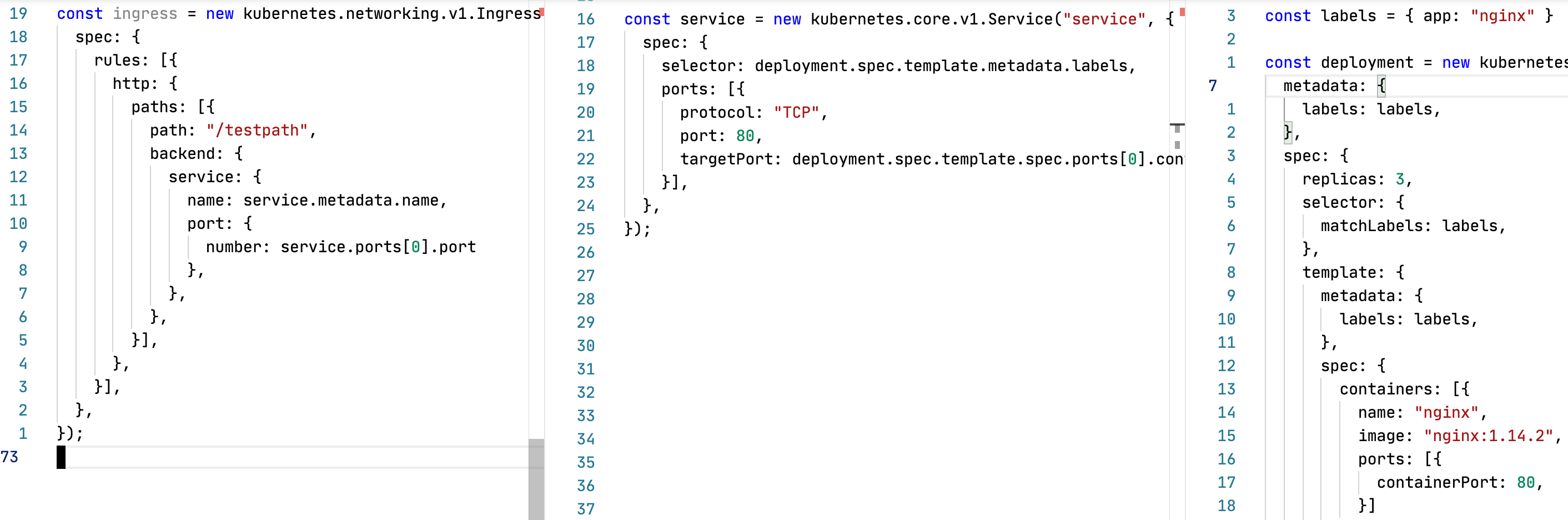Click current line 'metadata: {' in right pane
The width and height of the screenshot is (1568, 520).
pos(1335,86)
